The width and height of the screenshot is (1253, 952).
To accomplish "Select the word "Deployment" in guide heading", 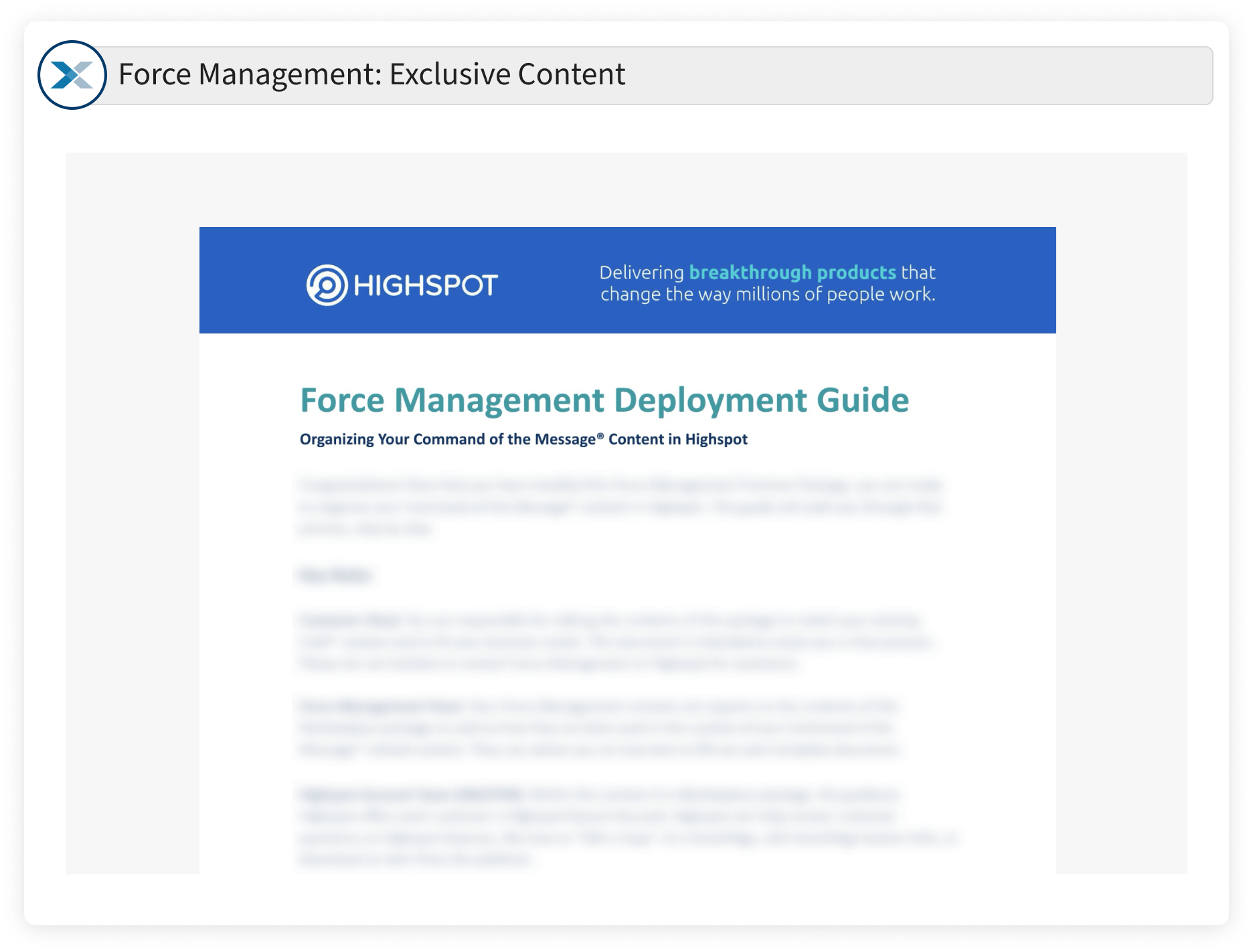I will click(x=710, y=400).
